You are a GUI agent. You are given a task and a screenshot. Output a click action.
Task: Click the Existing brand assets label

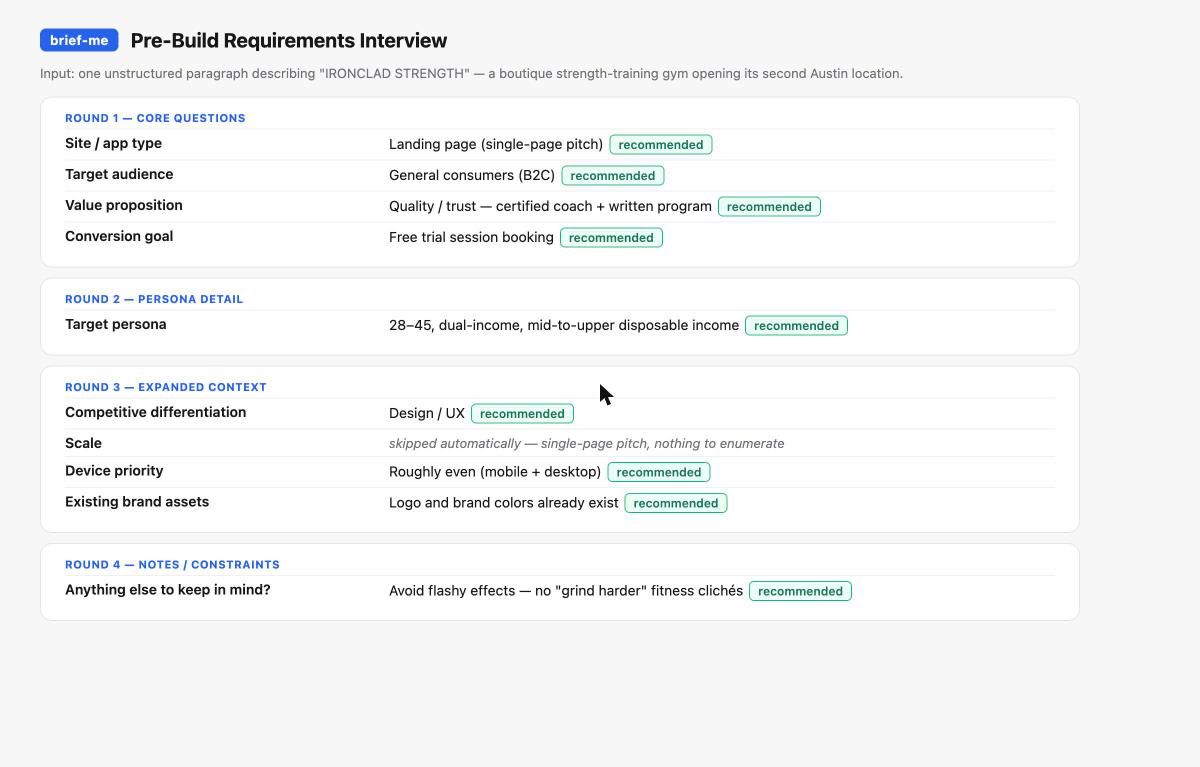coord(137,501)
